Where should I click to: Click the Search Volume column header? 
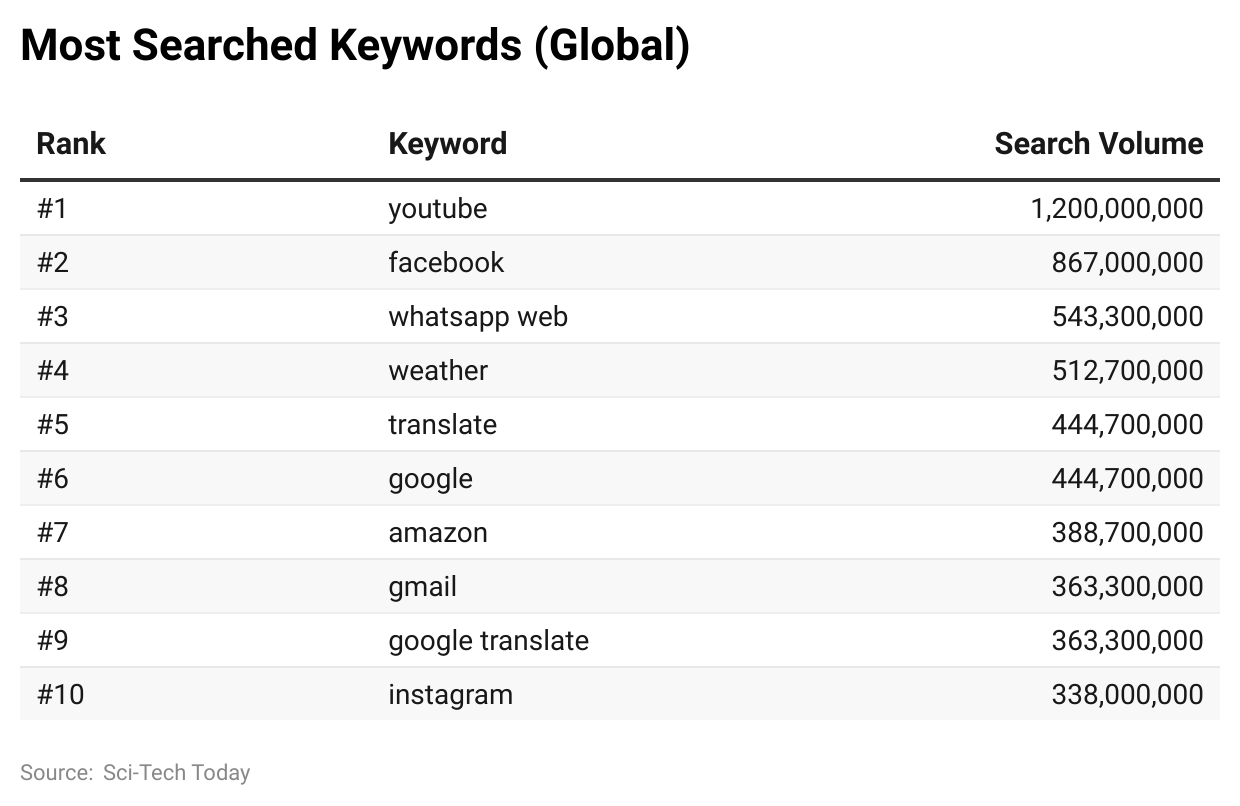(x=1098, y=144)
